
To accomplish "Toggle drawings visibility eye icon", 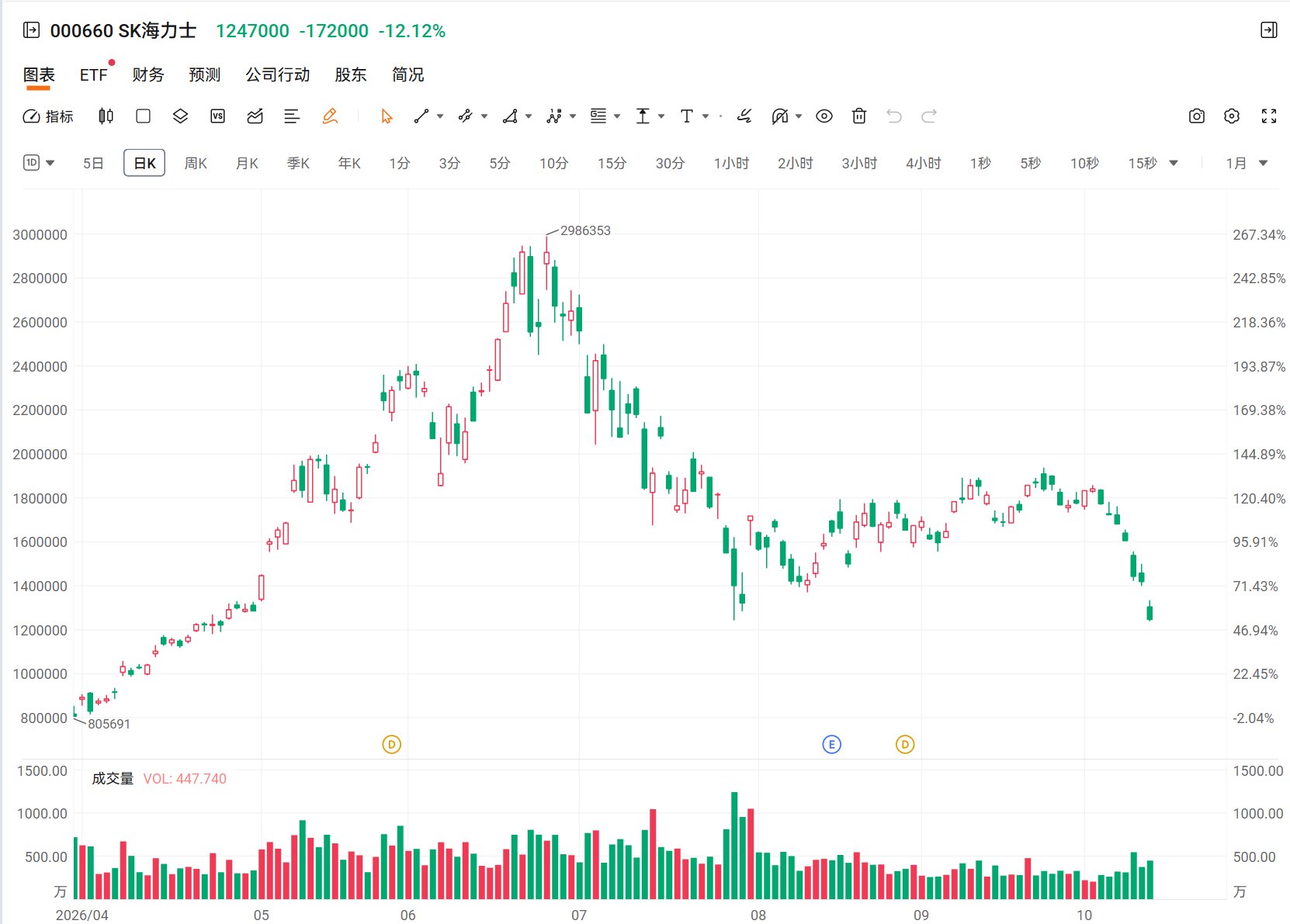I will (x=824, y=116).
